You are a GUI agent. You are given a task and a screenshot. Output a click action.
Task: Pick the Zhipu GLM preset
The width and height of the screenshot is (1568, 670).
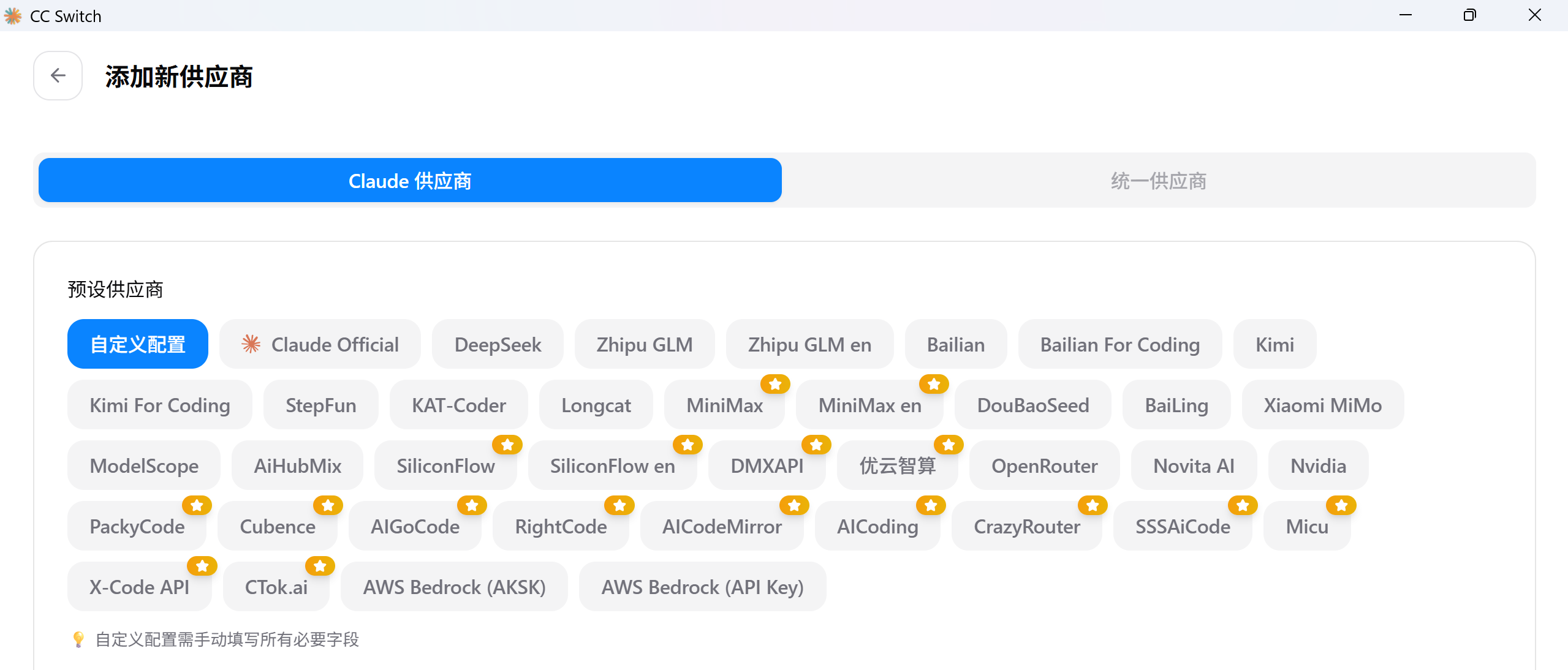[645, 344]
